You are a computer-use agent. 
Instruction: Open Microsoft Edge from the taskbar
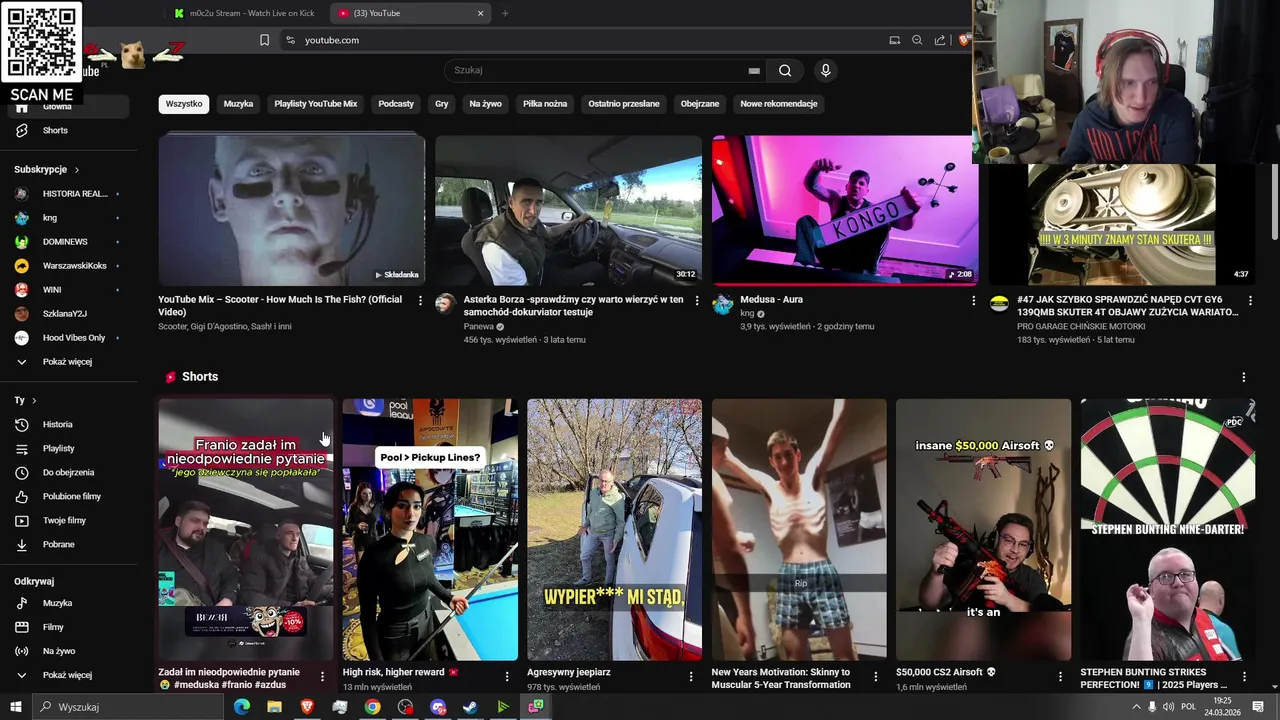pos(242,707)
